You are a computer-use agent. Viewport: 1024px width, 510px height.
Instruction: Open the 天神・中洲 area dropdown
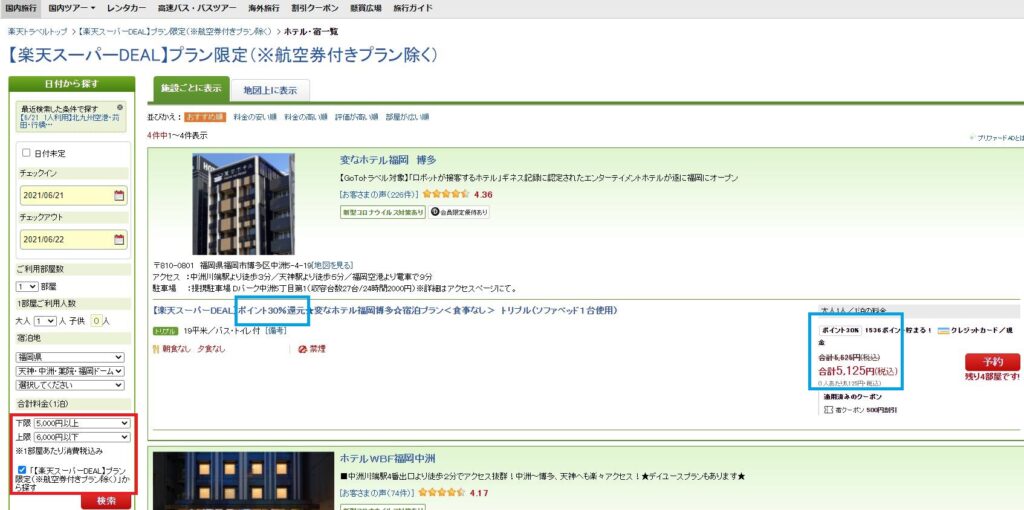point(71,371)
